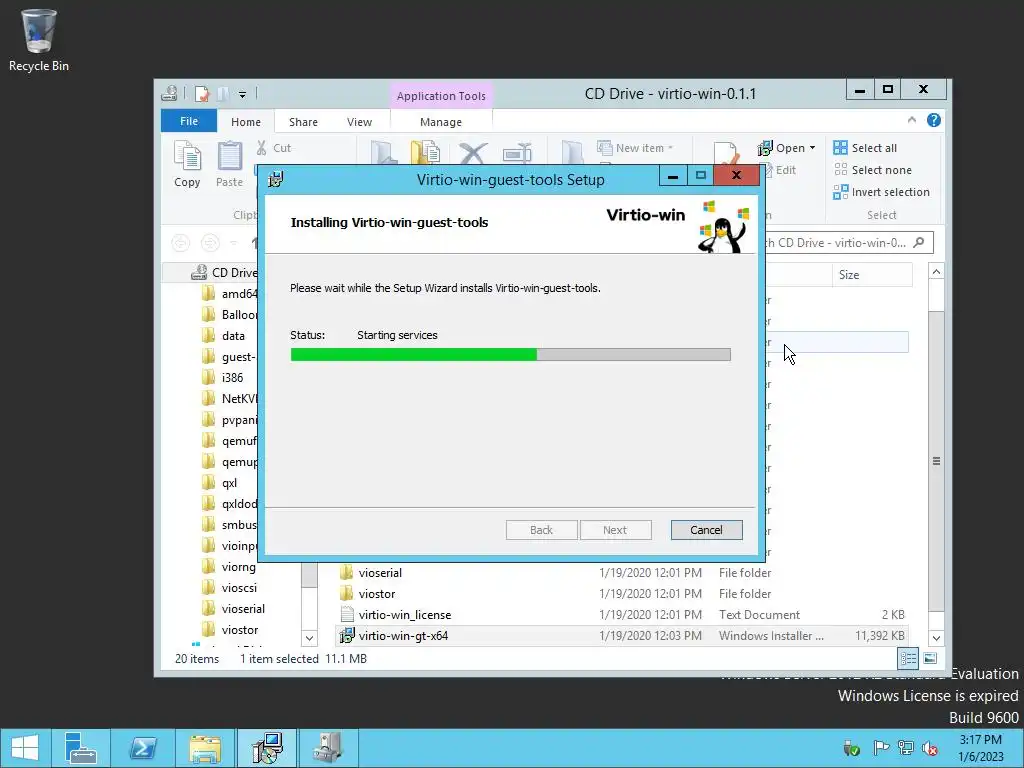Open the Recycle Bin on desktop
This screenshot has height=768, width=1024.
click(39, 40)
